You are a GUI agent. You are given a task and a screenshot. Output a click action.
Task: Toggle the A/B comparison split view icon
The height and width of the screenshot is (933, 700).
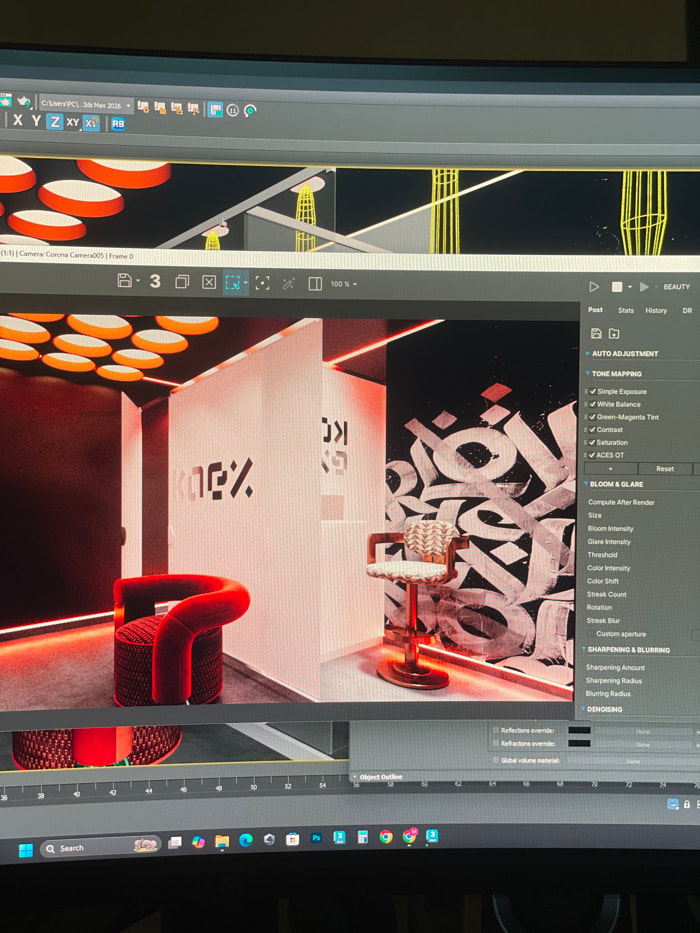point(315,284)
